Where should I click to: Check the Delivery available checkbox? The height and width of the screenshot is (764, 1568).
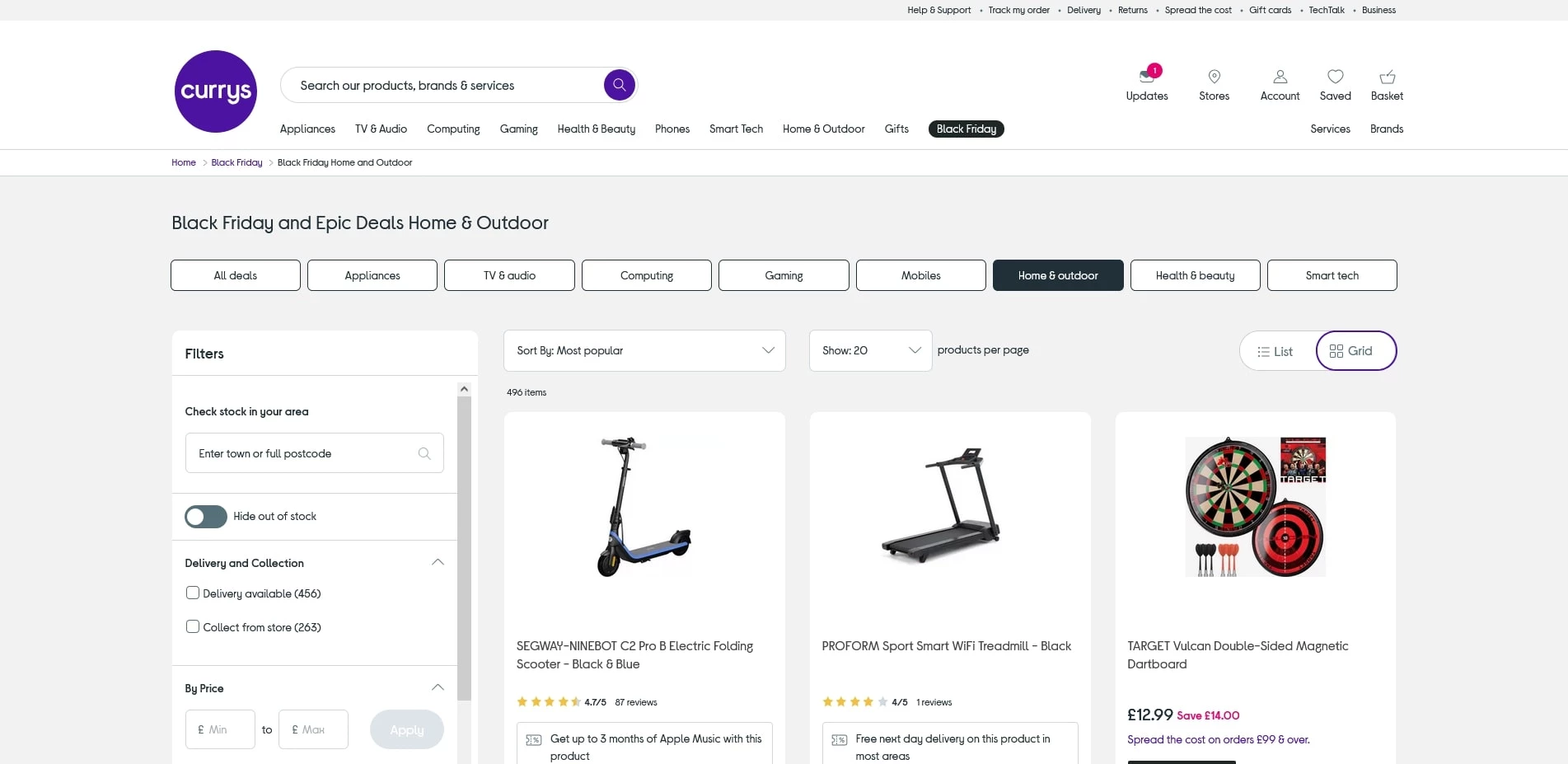[193, 593]
